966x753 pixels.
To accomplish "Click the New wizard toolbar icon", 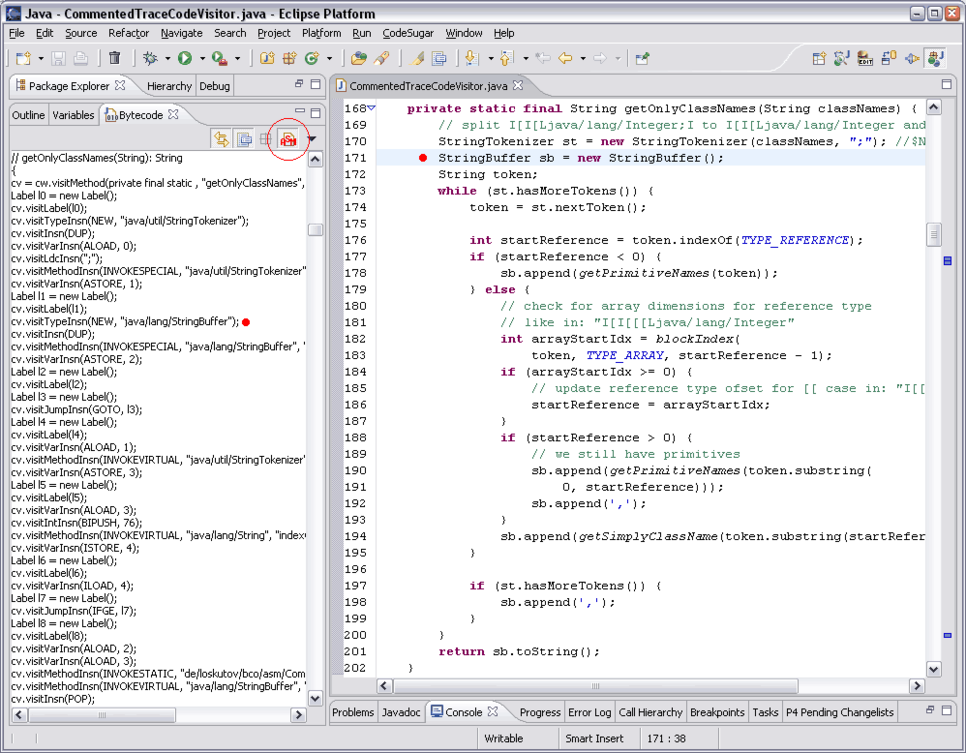I will coord(23,59).
